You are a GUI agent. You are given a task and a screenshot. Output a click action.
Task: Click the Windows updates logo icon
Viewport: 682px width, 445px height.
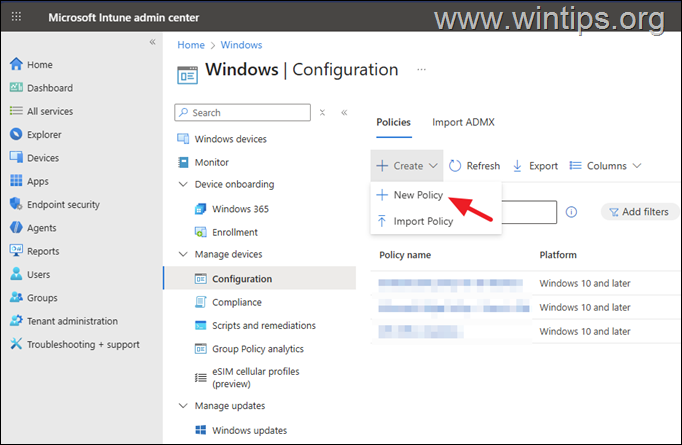point(201,430)
